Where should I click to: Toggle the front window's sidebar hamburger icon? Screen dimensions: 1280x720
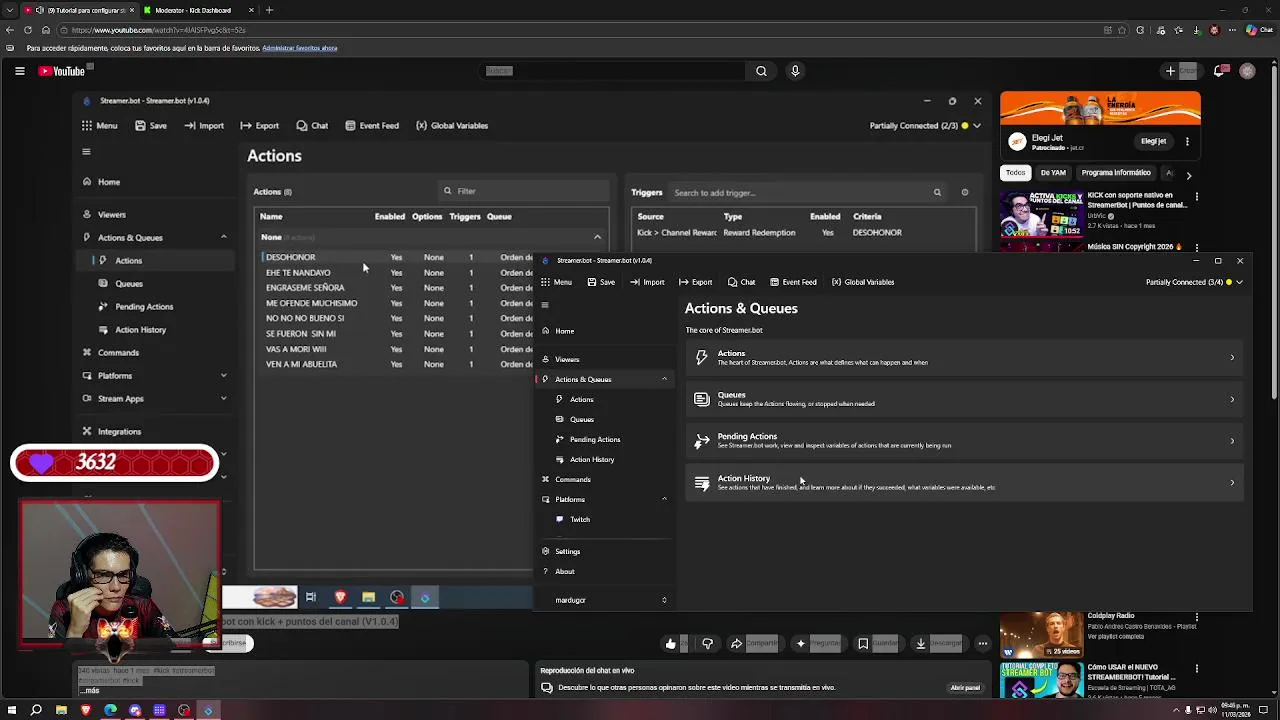pos(545,305)
